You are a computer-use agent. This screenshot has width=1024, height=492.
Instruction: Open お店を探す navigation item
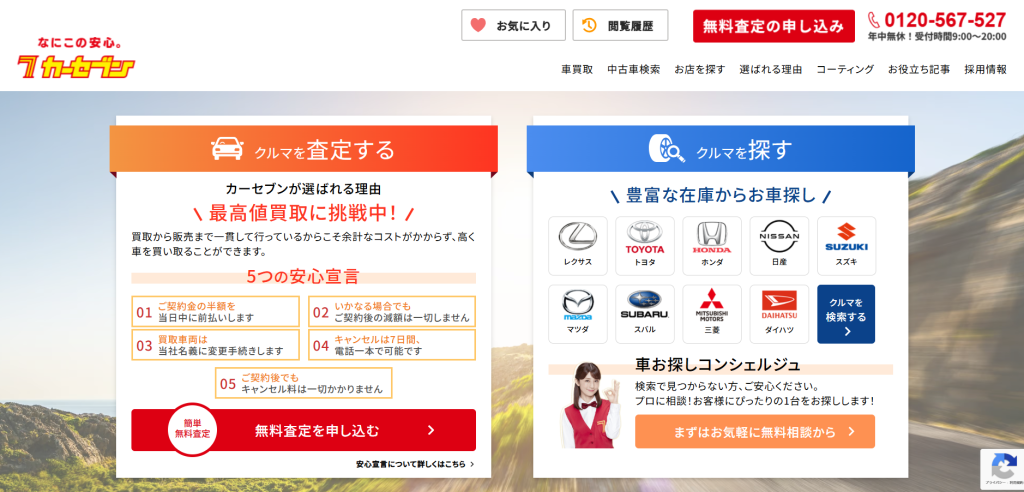(x=699, y=70)
